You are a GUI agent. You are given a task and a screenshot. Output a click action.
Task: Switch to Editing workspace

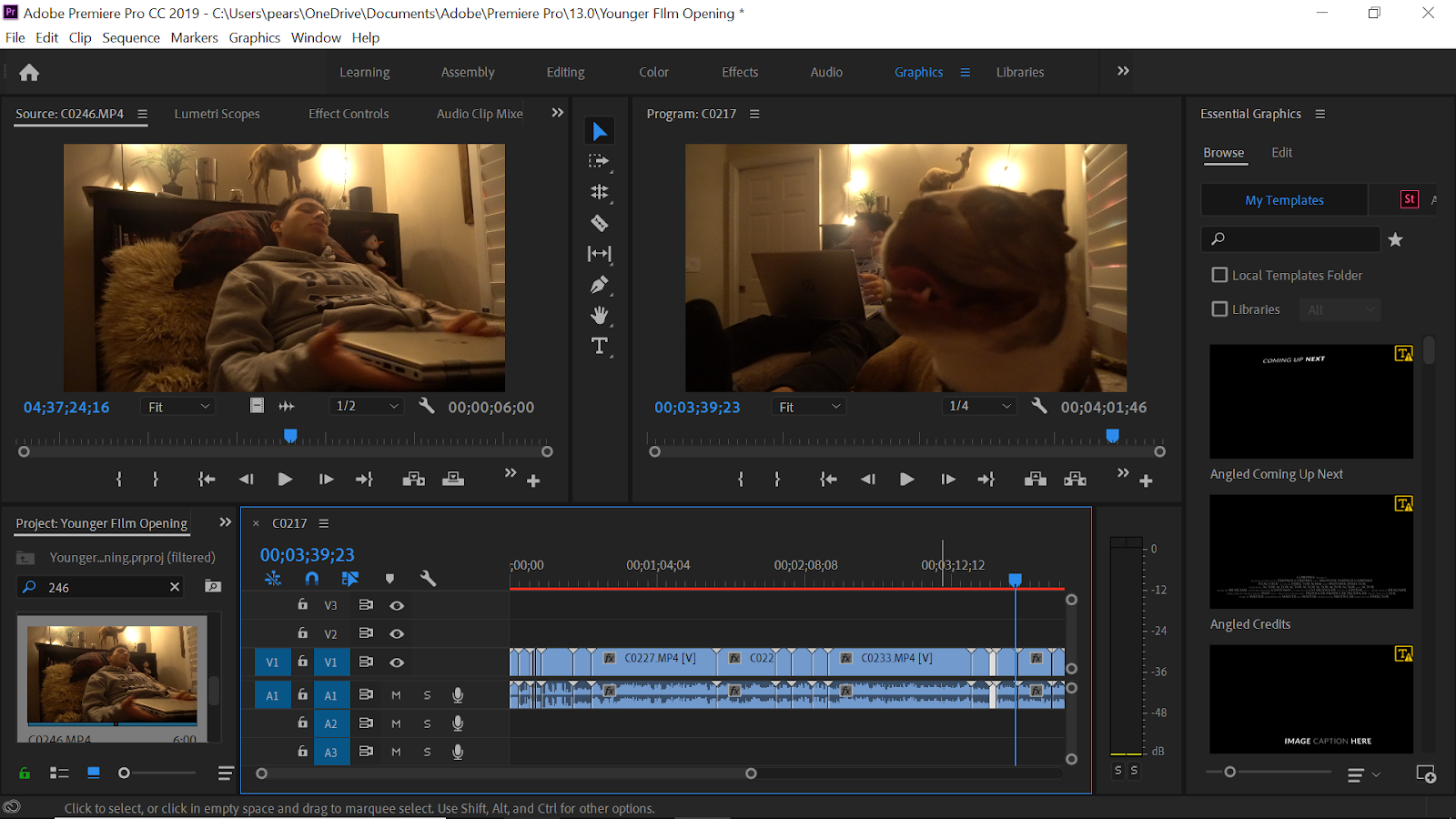pyautogui.click(x=566, y=72)
